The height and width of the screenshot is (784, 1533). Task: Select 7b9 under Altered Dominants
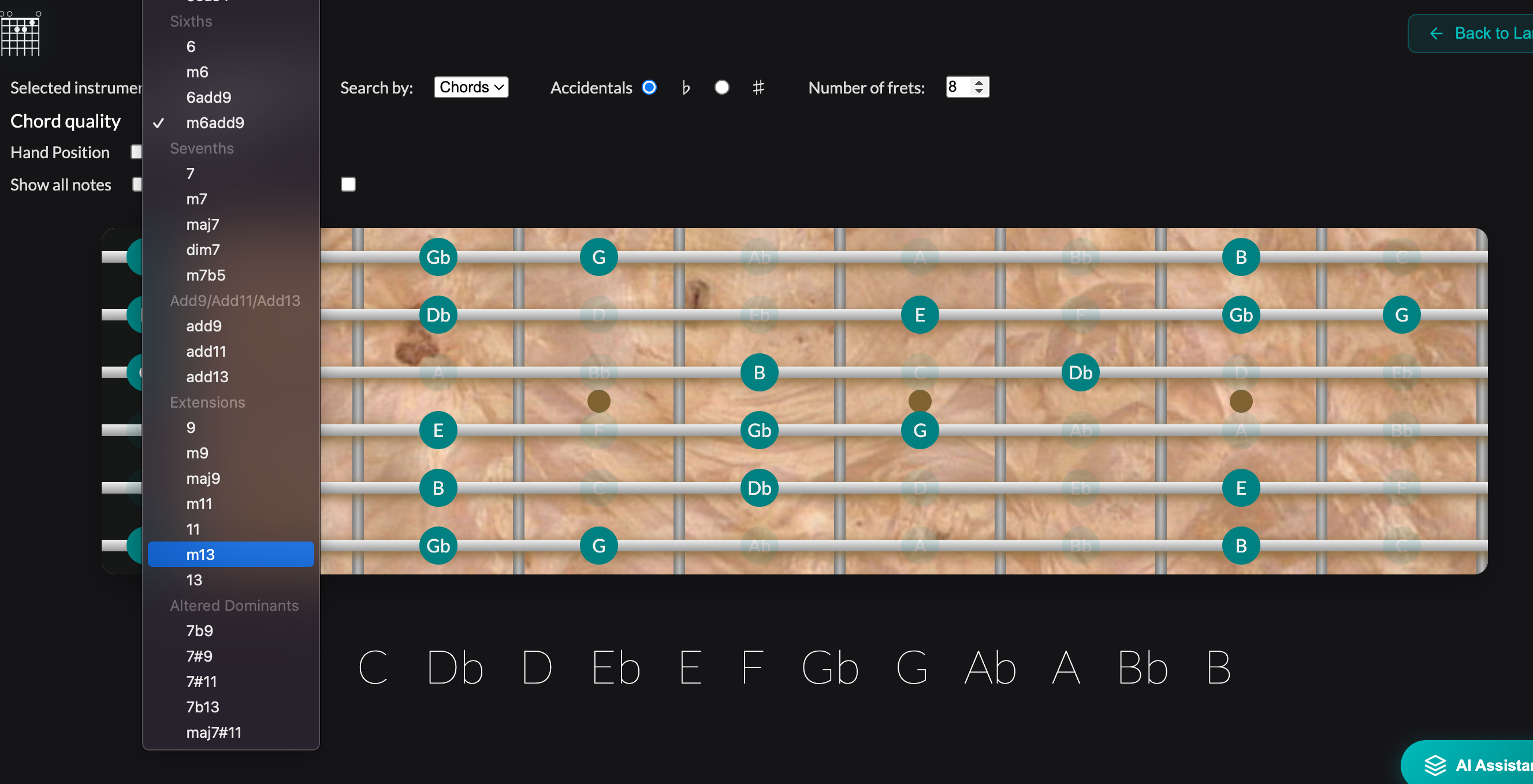(199, 630)
